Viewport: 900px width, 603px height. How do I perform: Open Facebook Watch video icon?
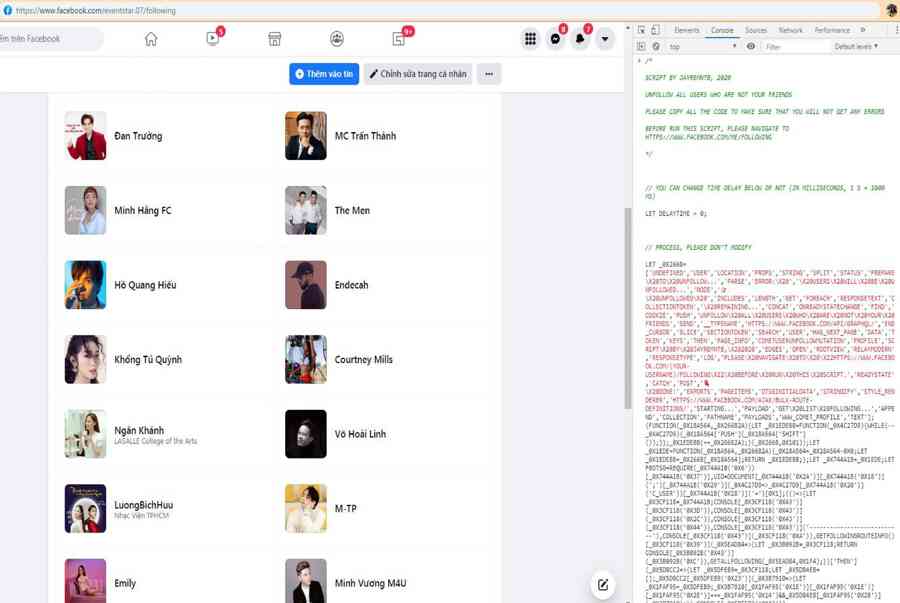pos(213,39)
